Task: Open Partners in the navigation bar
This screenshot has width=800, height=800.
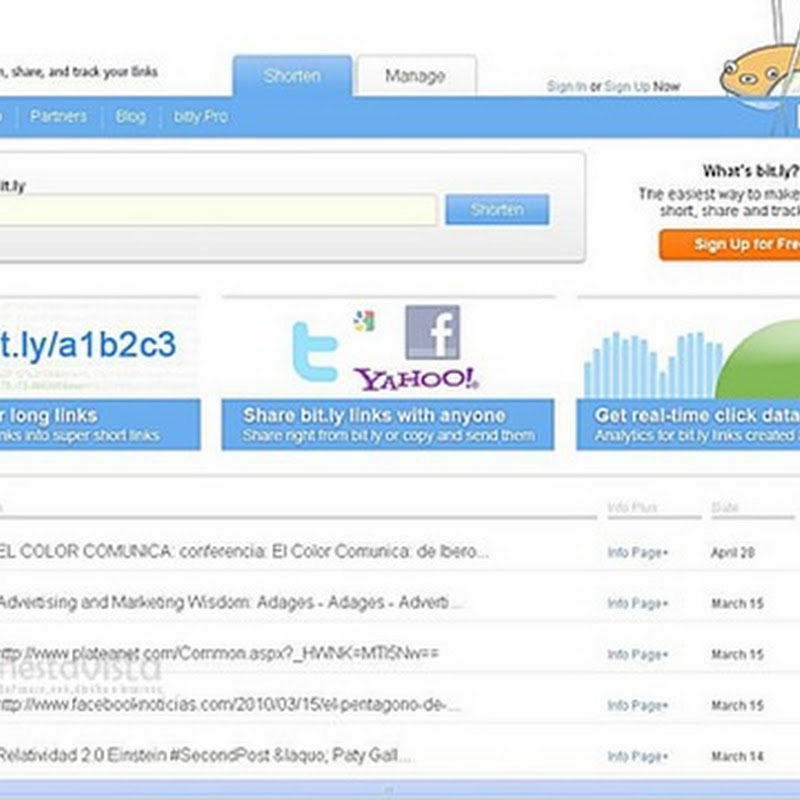Action: 58,116
